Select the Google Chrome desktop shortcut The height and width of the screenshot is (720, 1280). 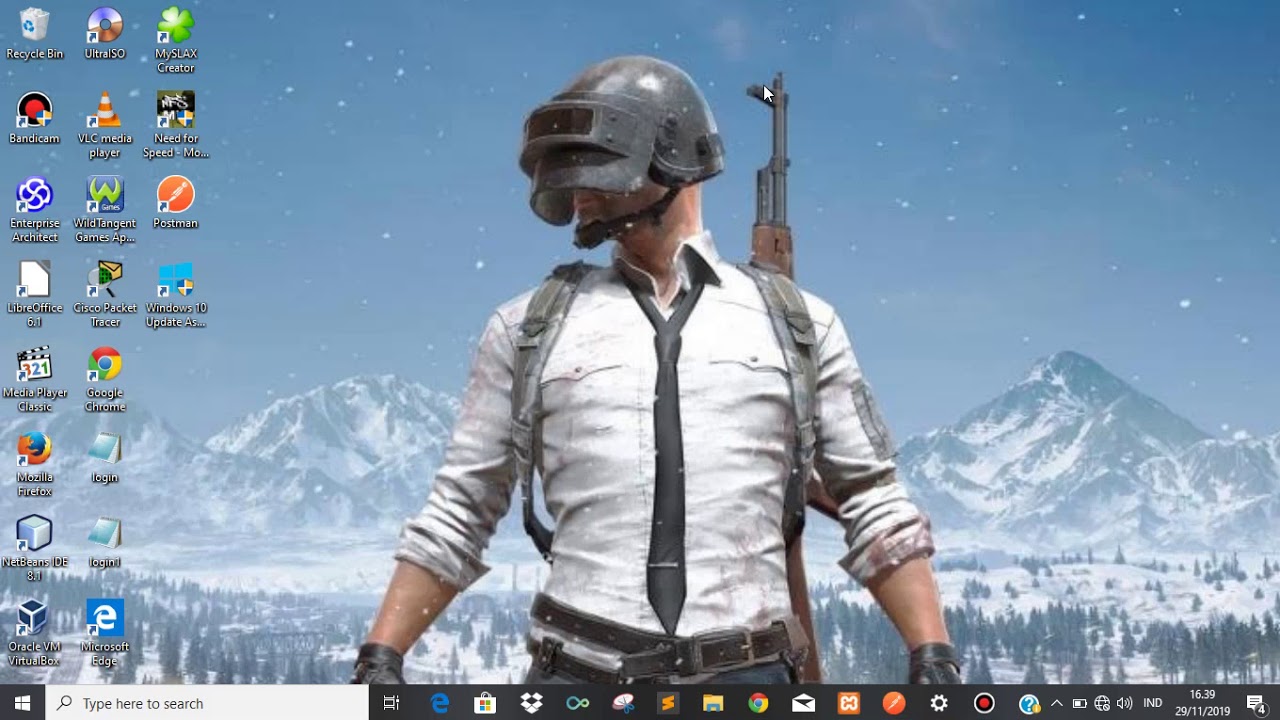[104, 380]
